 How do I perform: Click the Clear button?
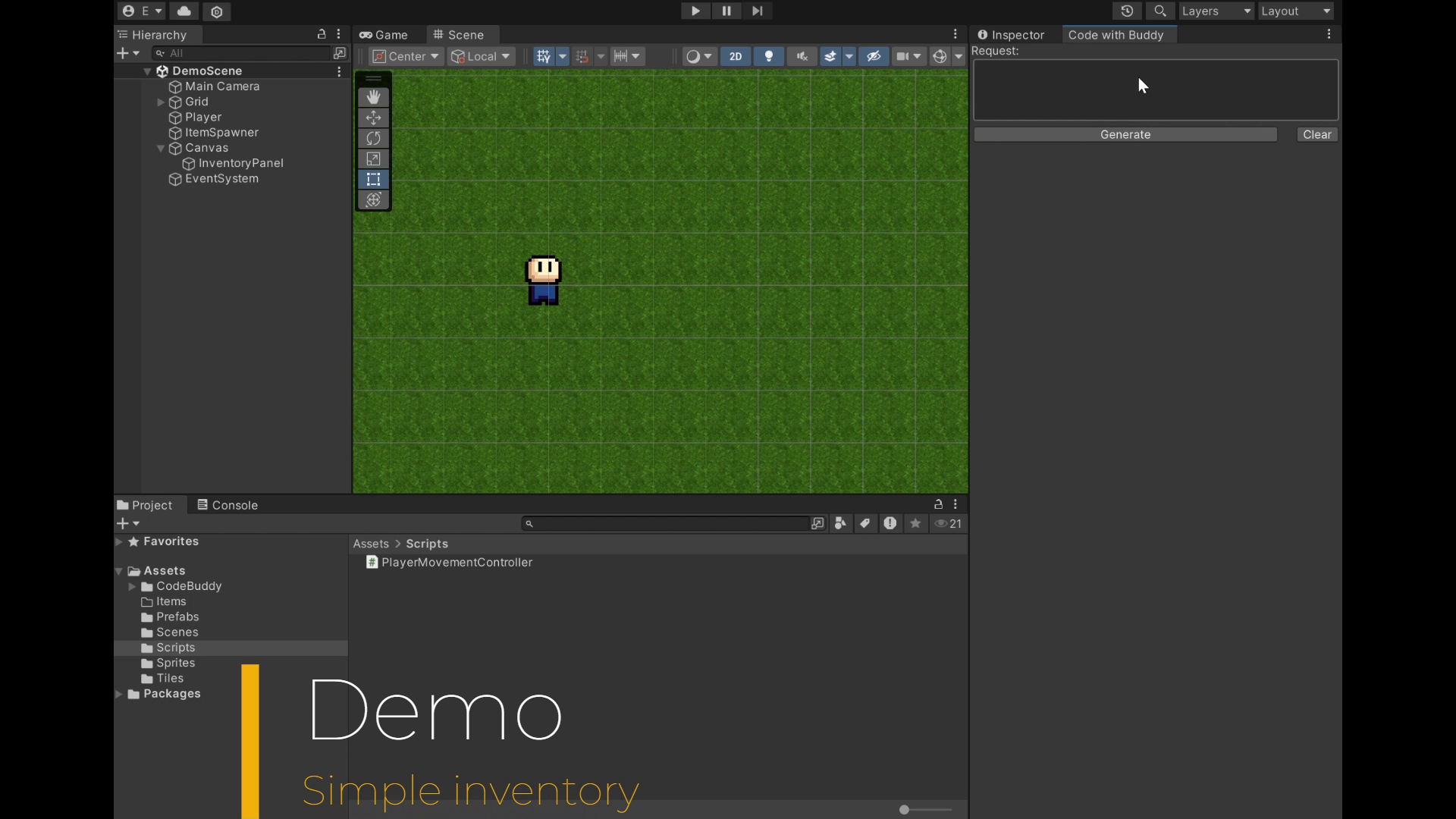coord(1317,134)
